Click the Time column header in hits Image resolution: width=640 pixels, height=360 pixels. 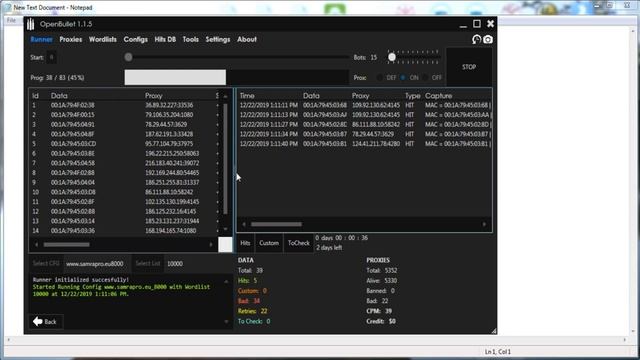[247, 96]
